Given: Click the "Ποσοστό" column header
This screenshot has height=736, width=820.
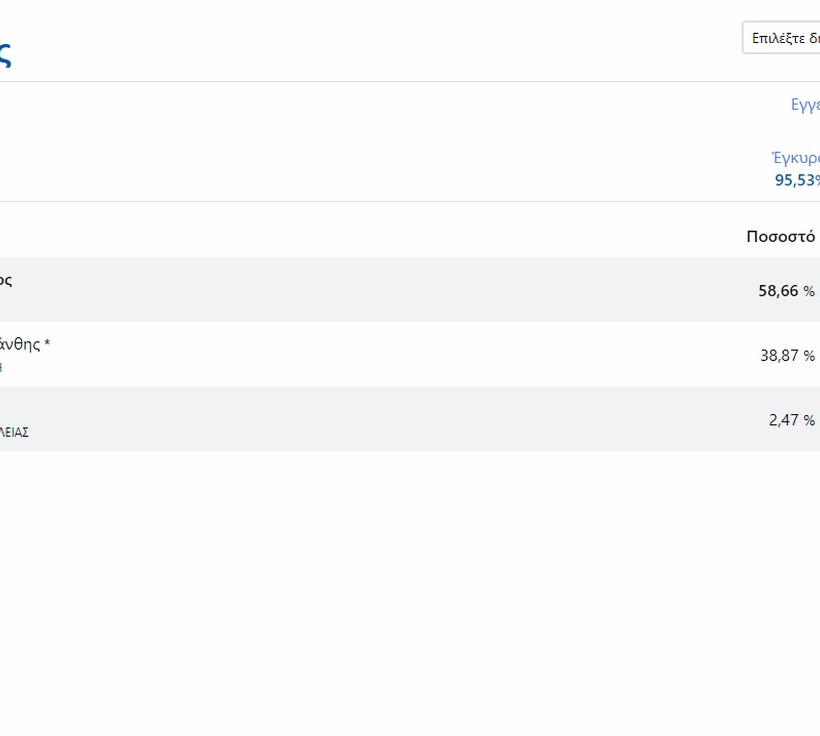Looking at the screenshot, I should pyautogui.click(x=780, y=237).
